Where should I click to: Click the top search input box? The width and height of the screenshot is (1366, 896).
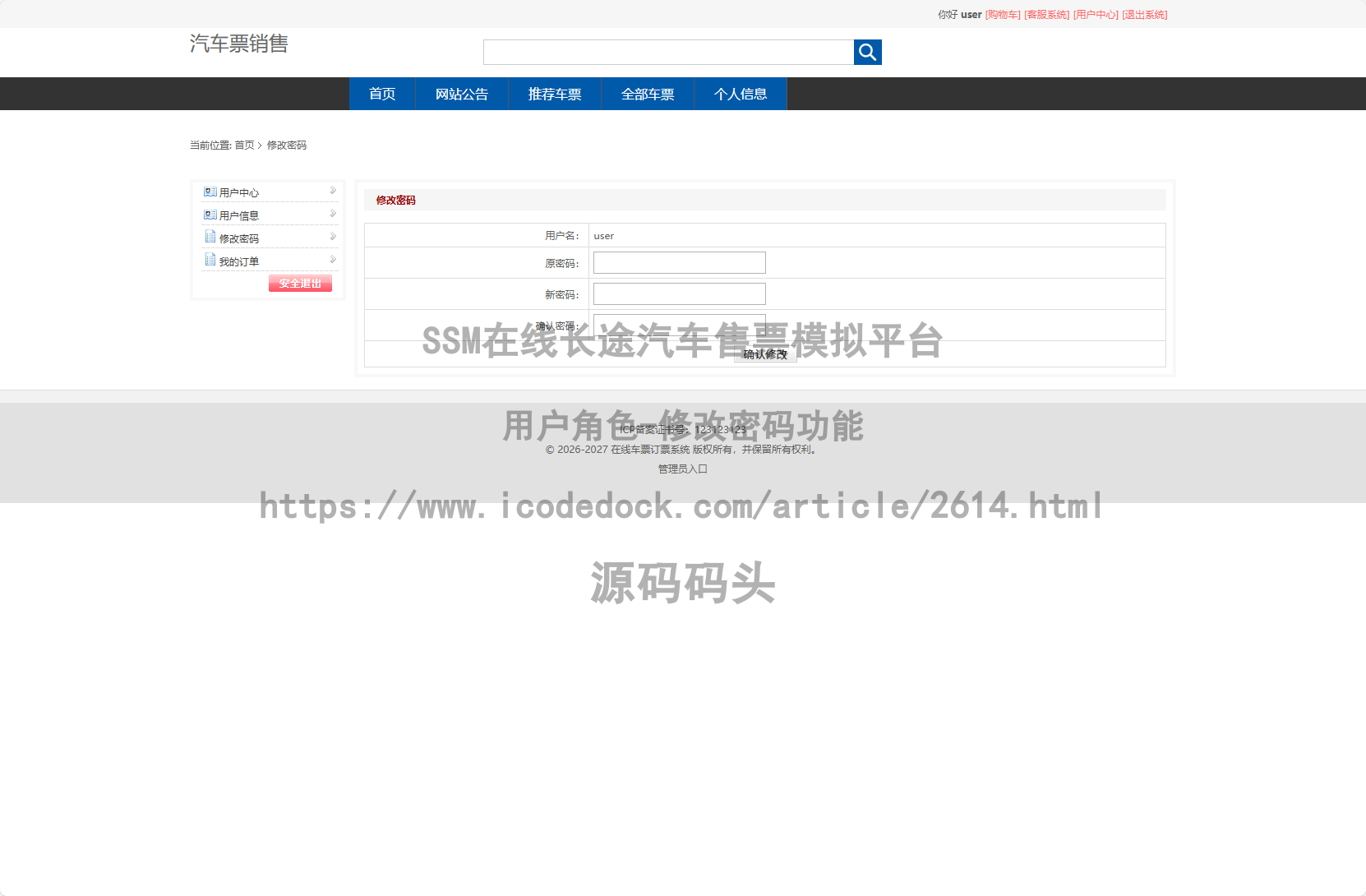tap(668, 52)
